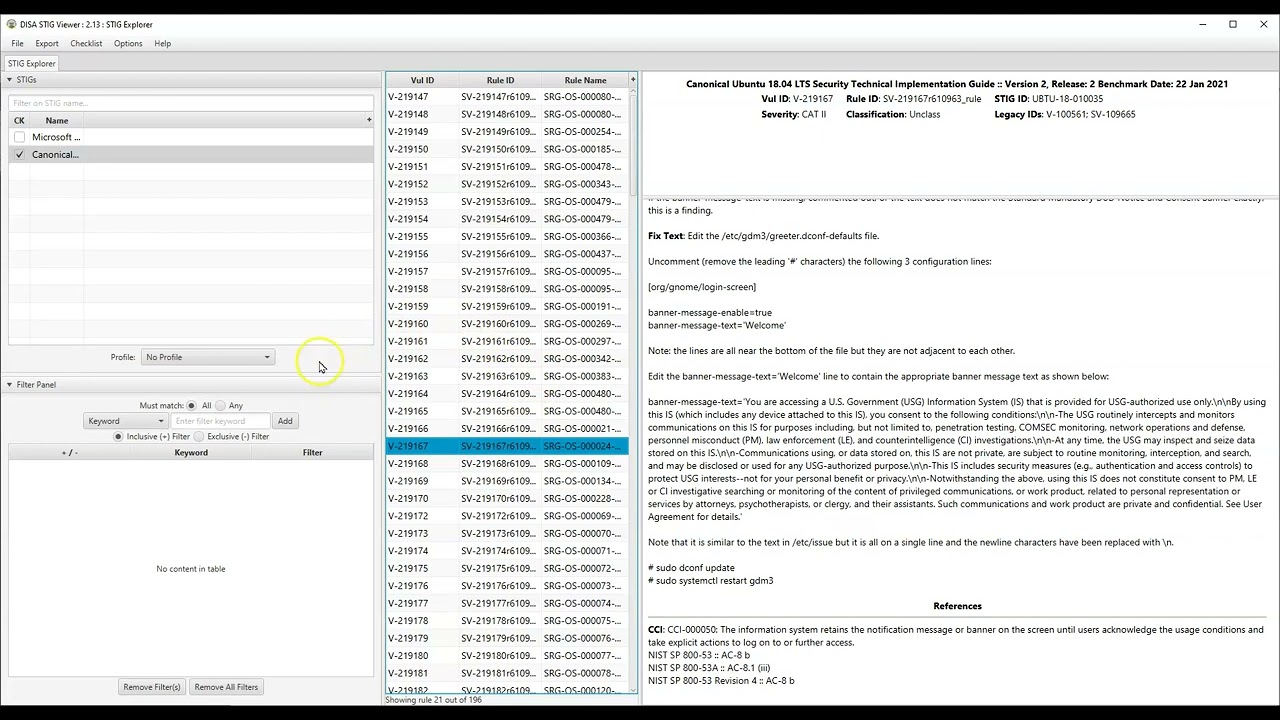Select rule V-219178

point(508,621)
